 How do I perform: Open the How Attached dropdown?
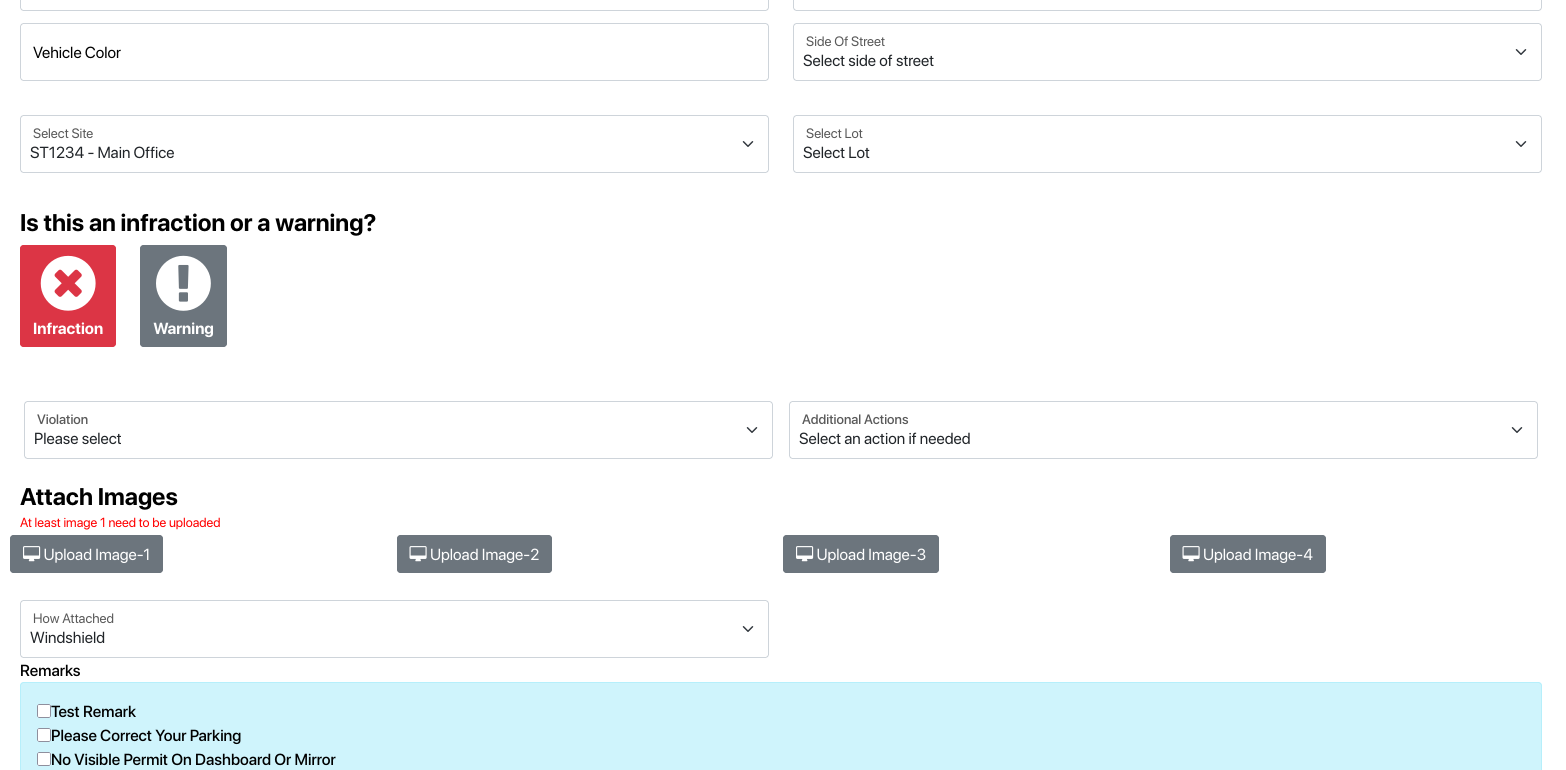(x=394, y=629)
